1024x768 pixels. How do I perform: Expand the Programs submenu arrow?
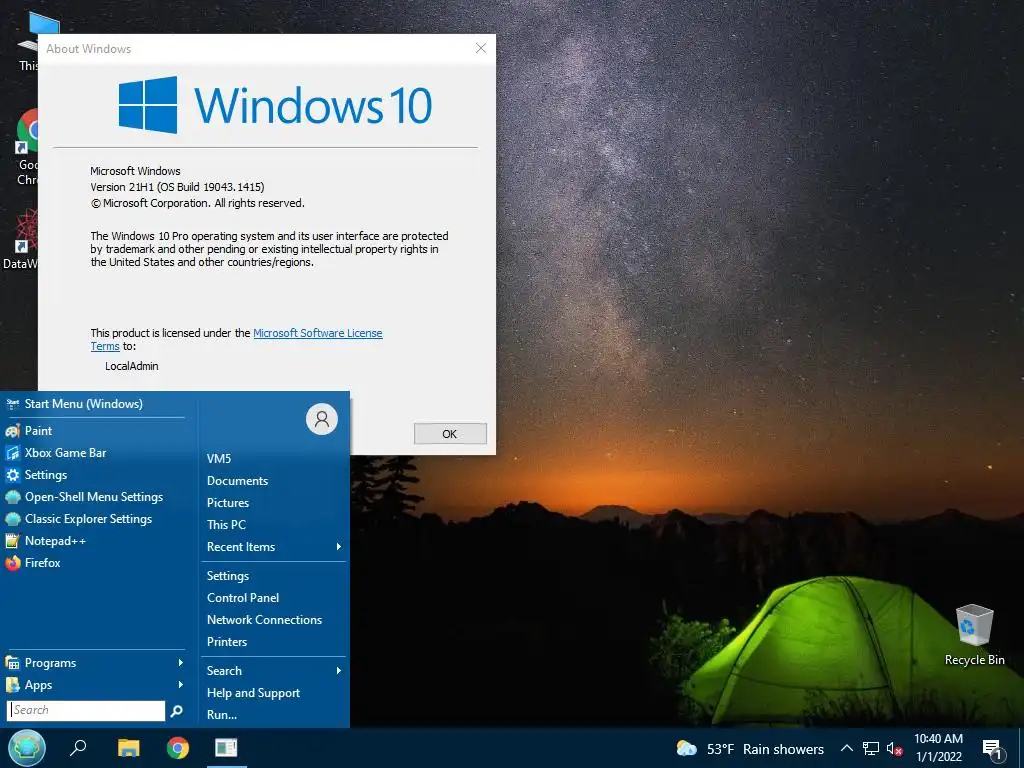click(181, 663)
